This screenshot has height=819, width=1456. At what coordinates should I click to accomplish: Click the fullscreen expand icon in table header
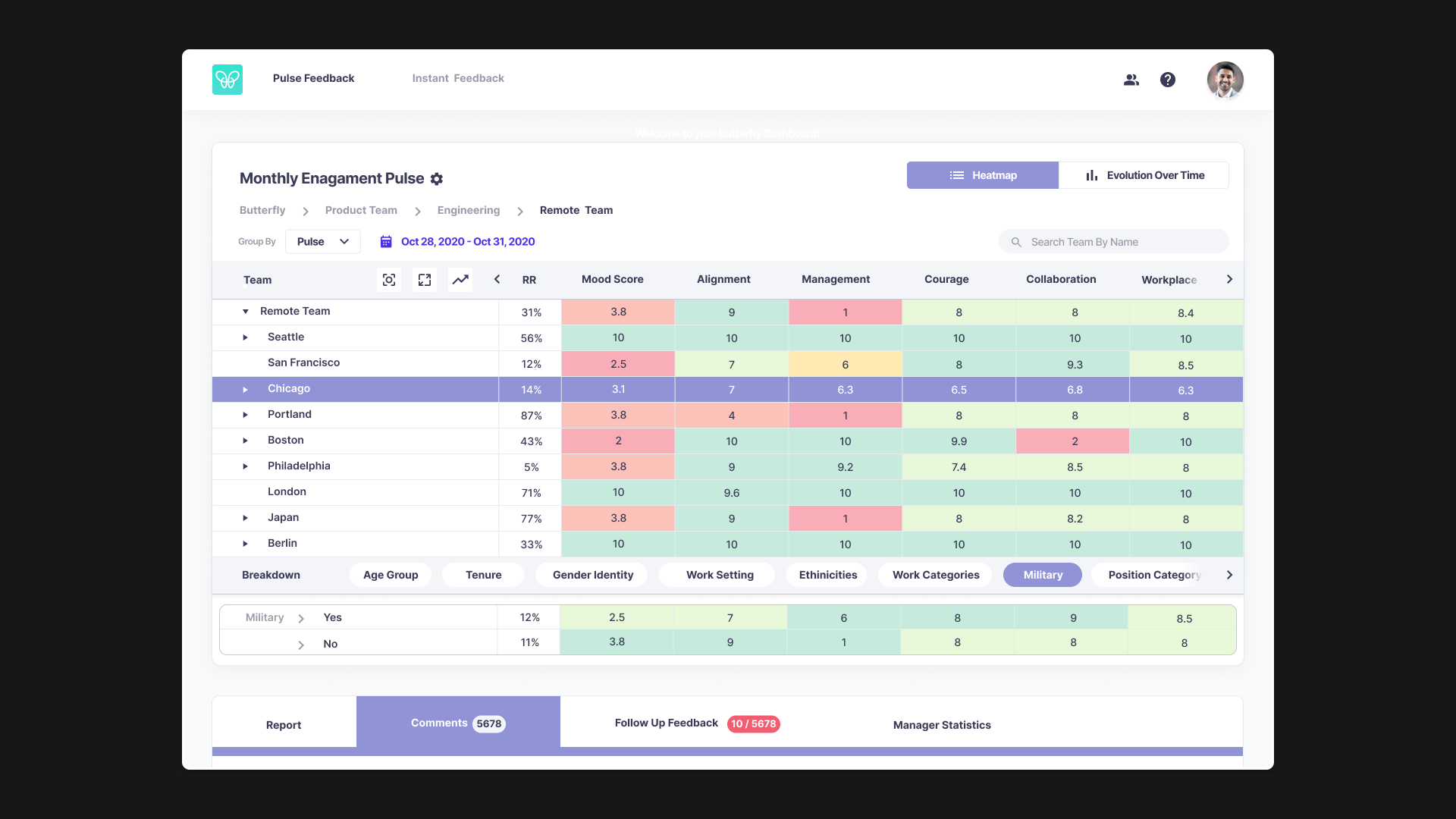(x=425, y=280)
